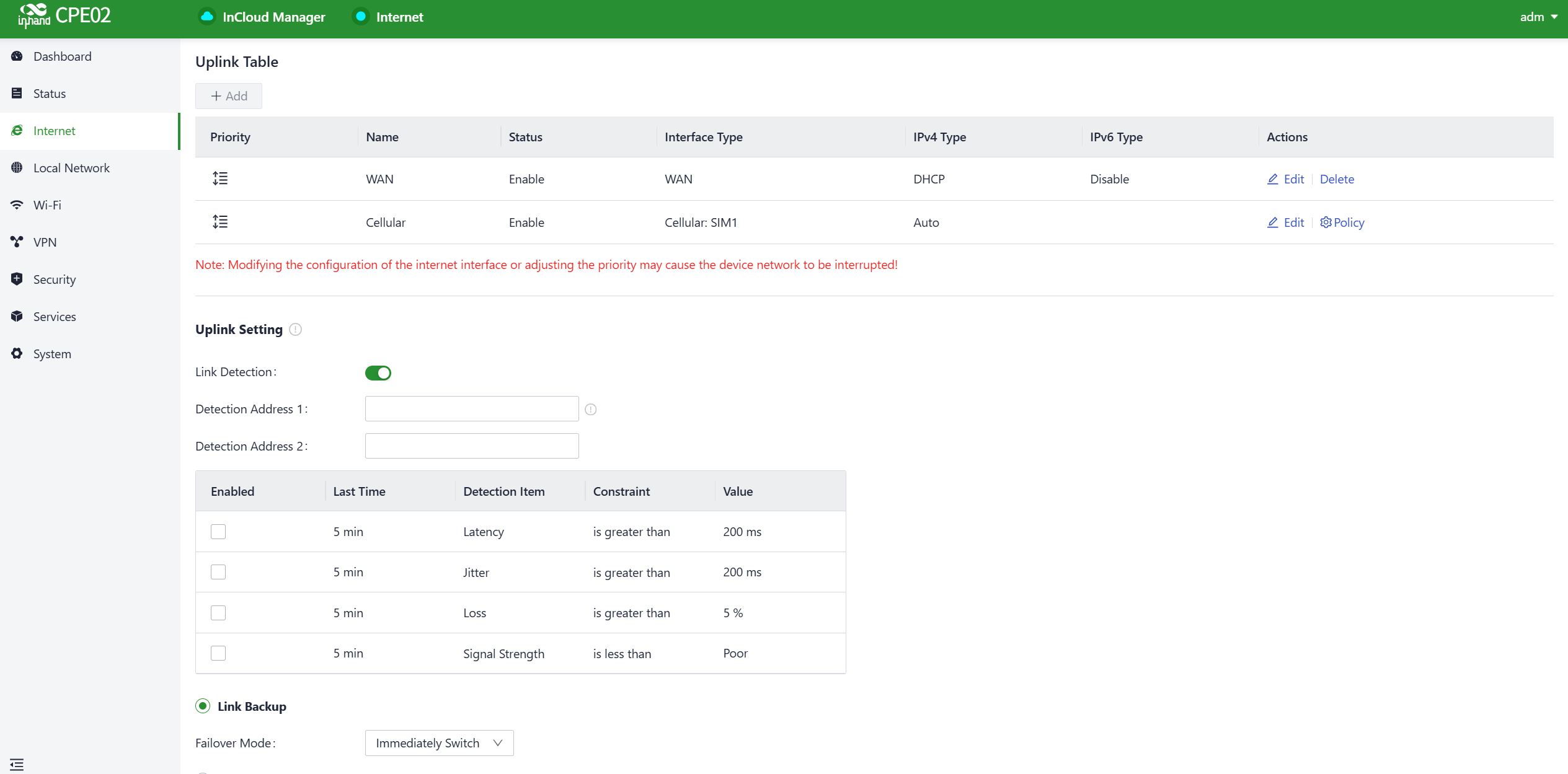Open the Wi-Fi sidebar menu
Image resolution: width=1568 pixels, height=774 pixels.
pos(47,205)
